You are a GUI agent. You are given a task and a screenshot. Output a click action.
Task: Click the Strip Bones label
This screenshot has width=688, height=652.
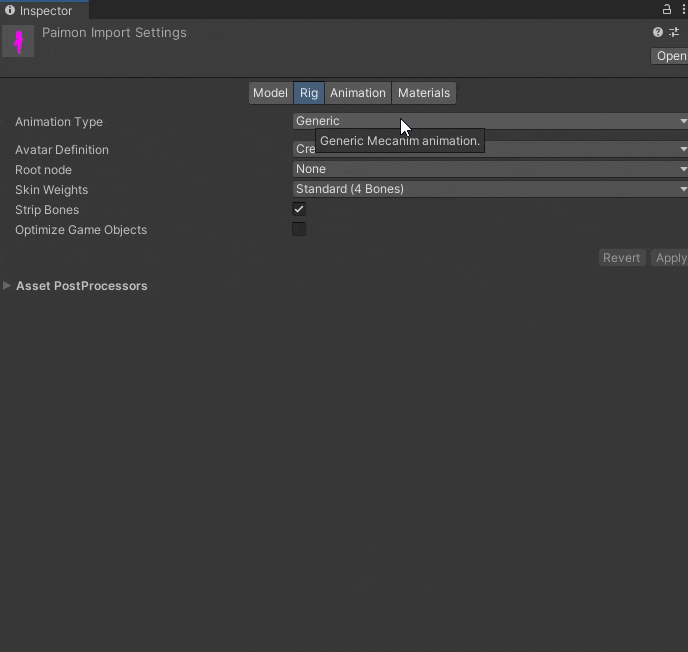[47, 210]
